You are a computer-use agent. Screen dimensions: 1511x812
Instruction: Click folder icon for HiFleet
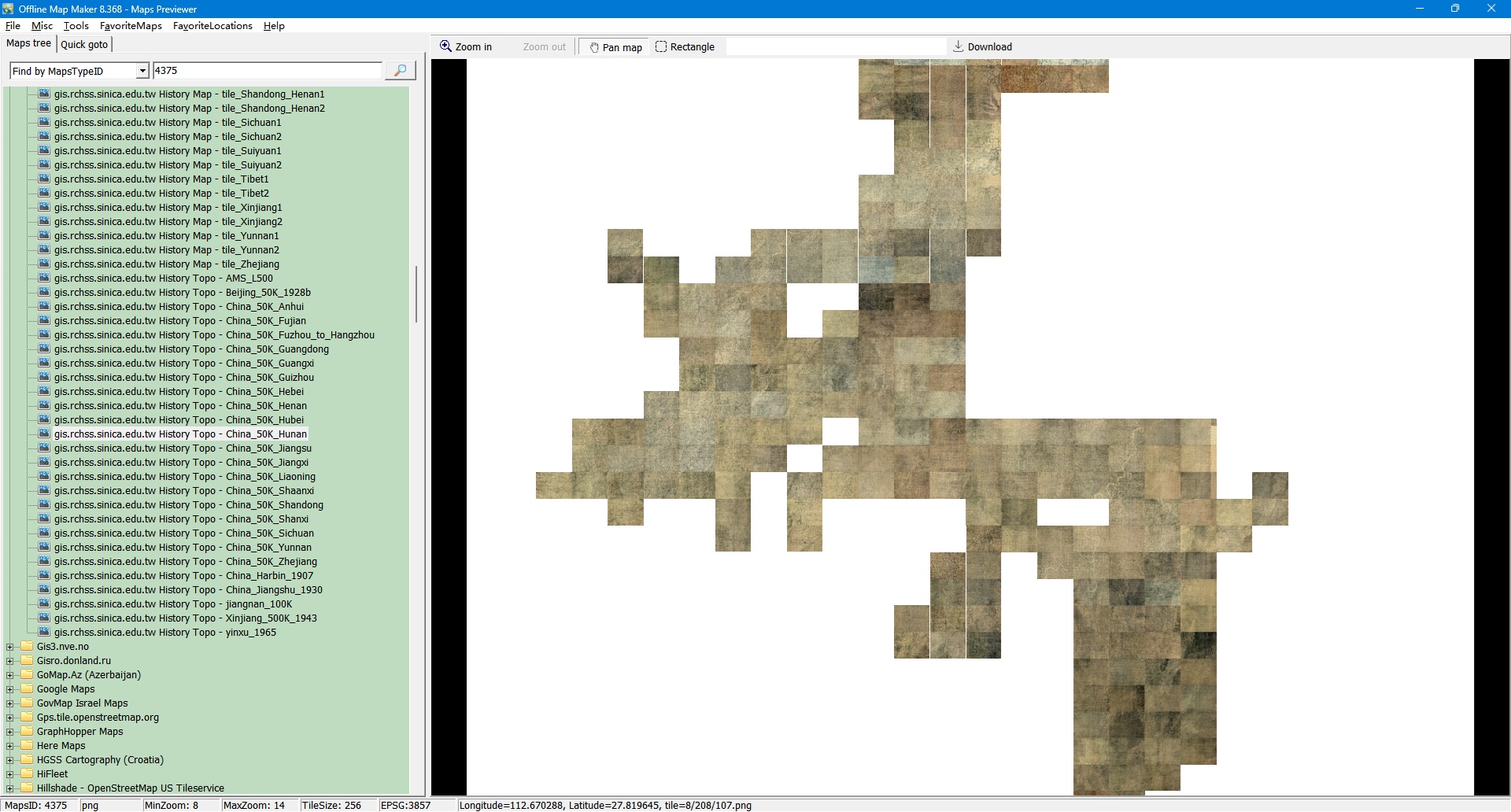click(x=27, y=774)
